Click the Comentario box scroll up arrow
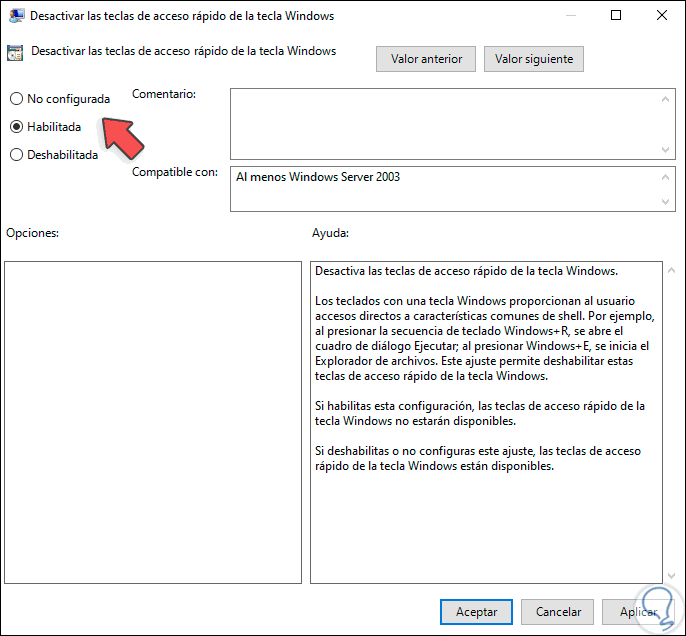This screenshot has height=636, width=686. (665, 99)
